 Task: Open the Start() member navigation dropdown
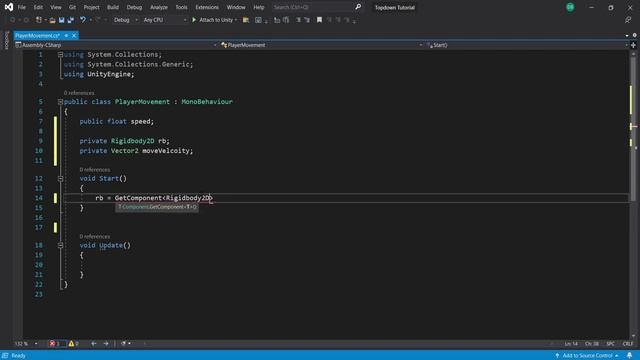tap(527, 45)
